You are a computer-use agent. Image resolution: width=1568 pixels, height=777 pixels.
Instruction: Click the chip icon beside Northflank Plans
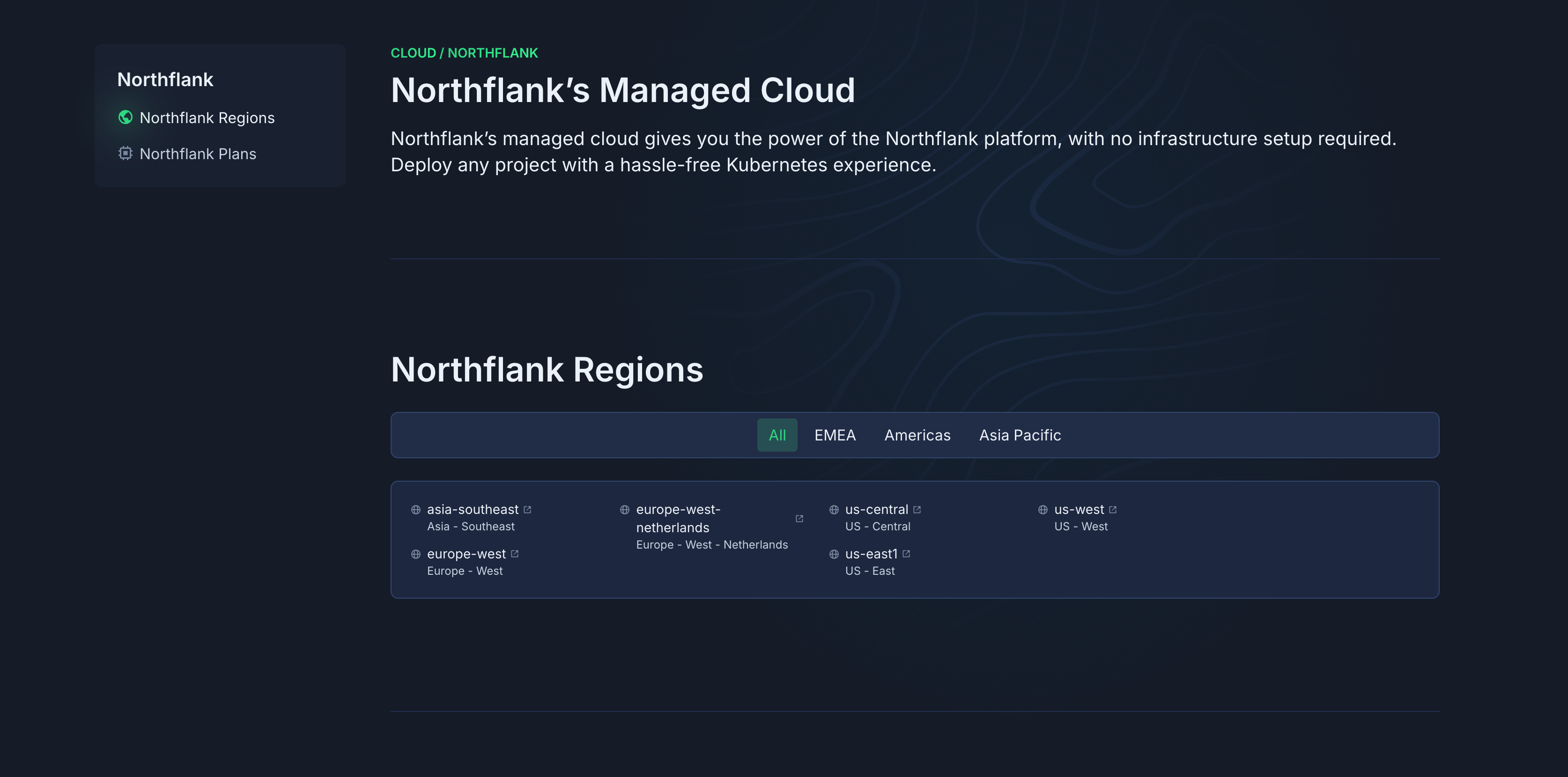[x=126, y=154]
